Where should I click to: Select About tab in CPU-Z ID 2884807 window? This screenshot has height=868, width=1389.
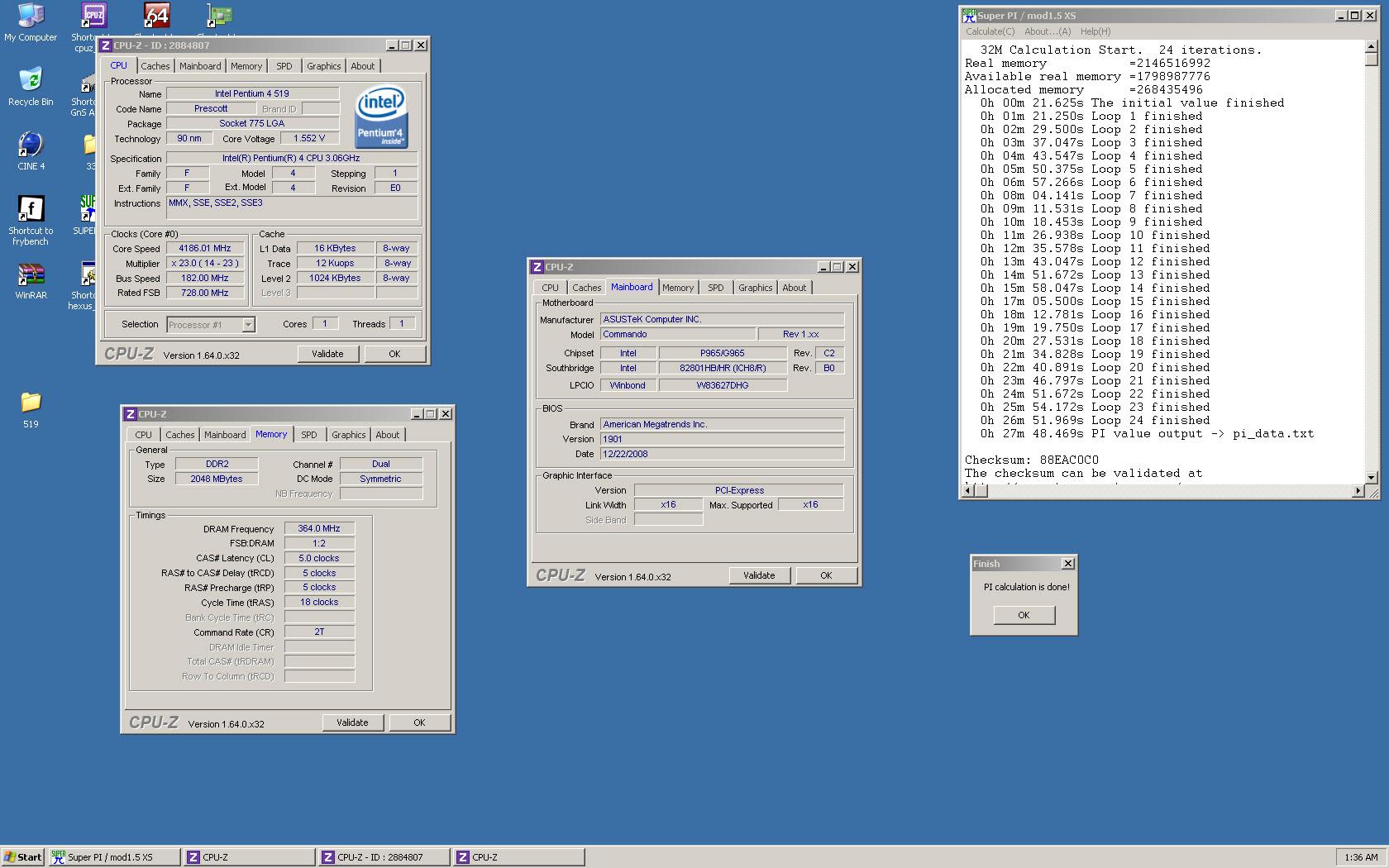click(x=362, y=66)
